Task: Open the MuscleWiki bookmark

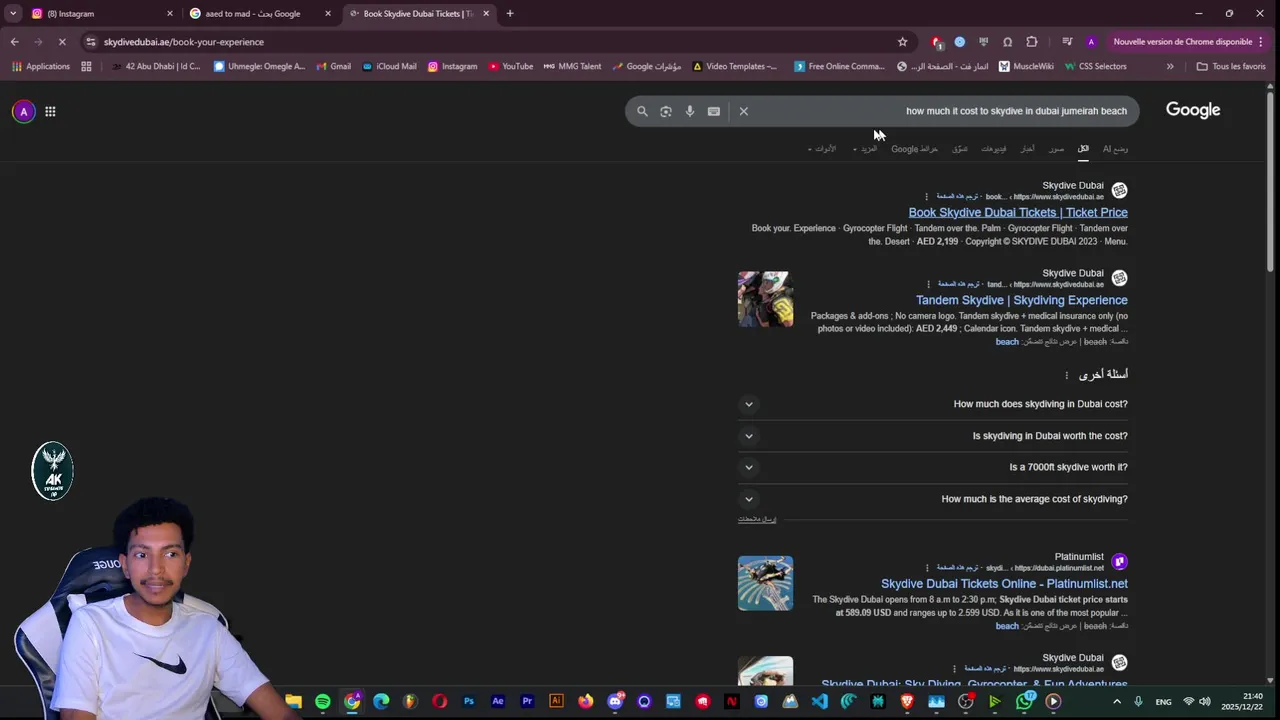Action: (x=1026, y=66)
